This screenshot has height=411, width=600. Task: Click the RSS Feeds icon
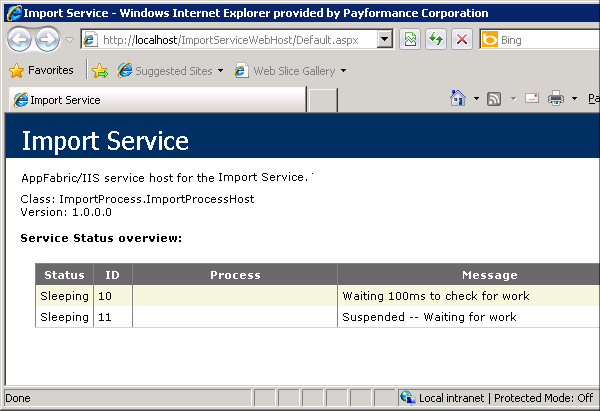tap(494, 98)
